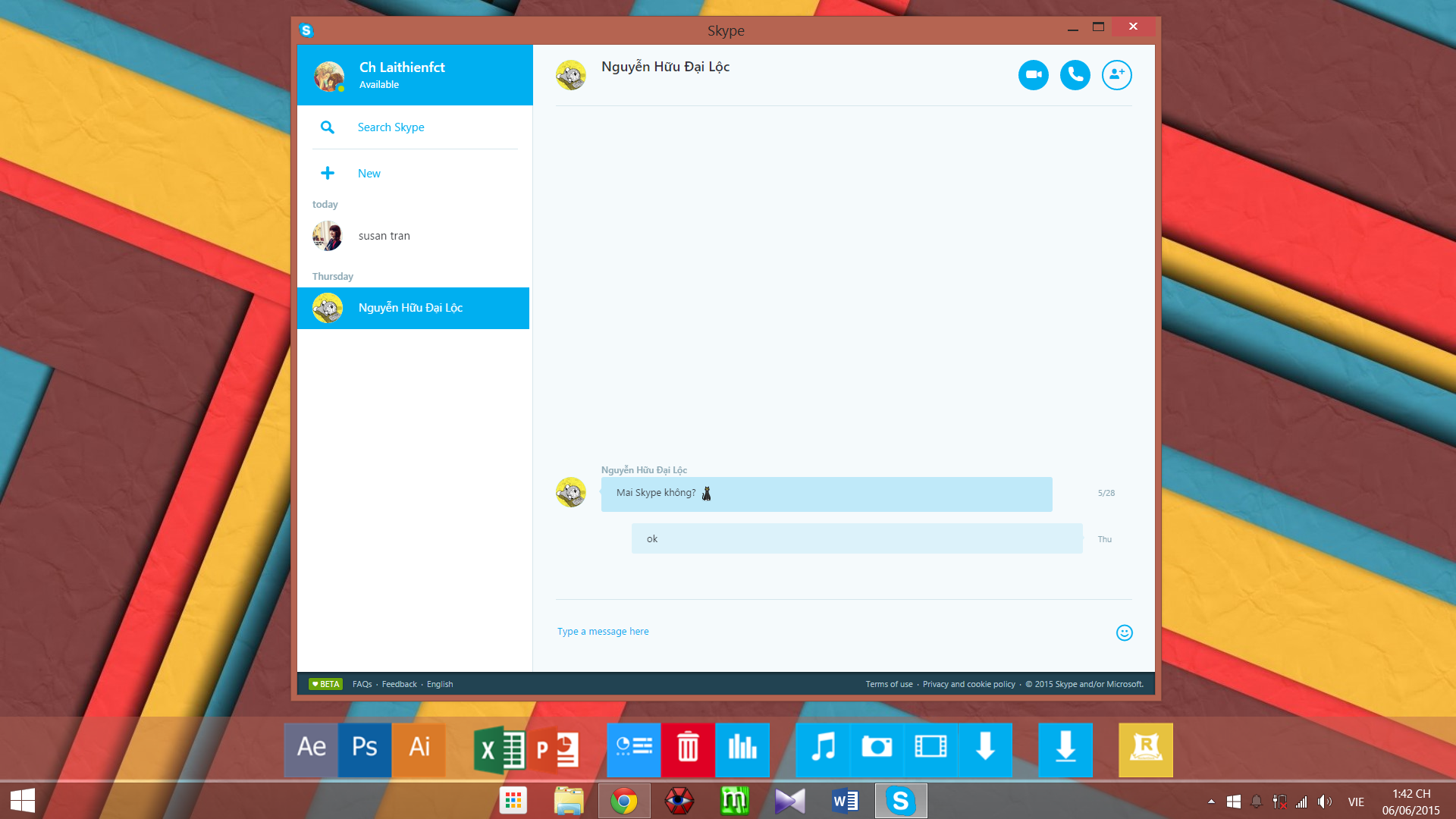Open the emoticon picker
1456x819 pixels.
(x=1124, y=632)
